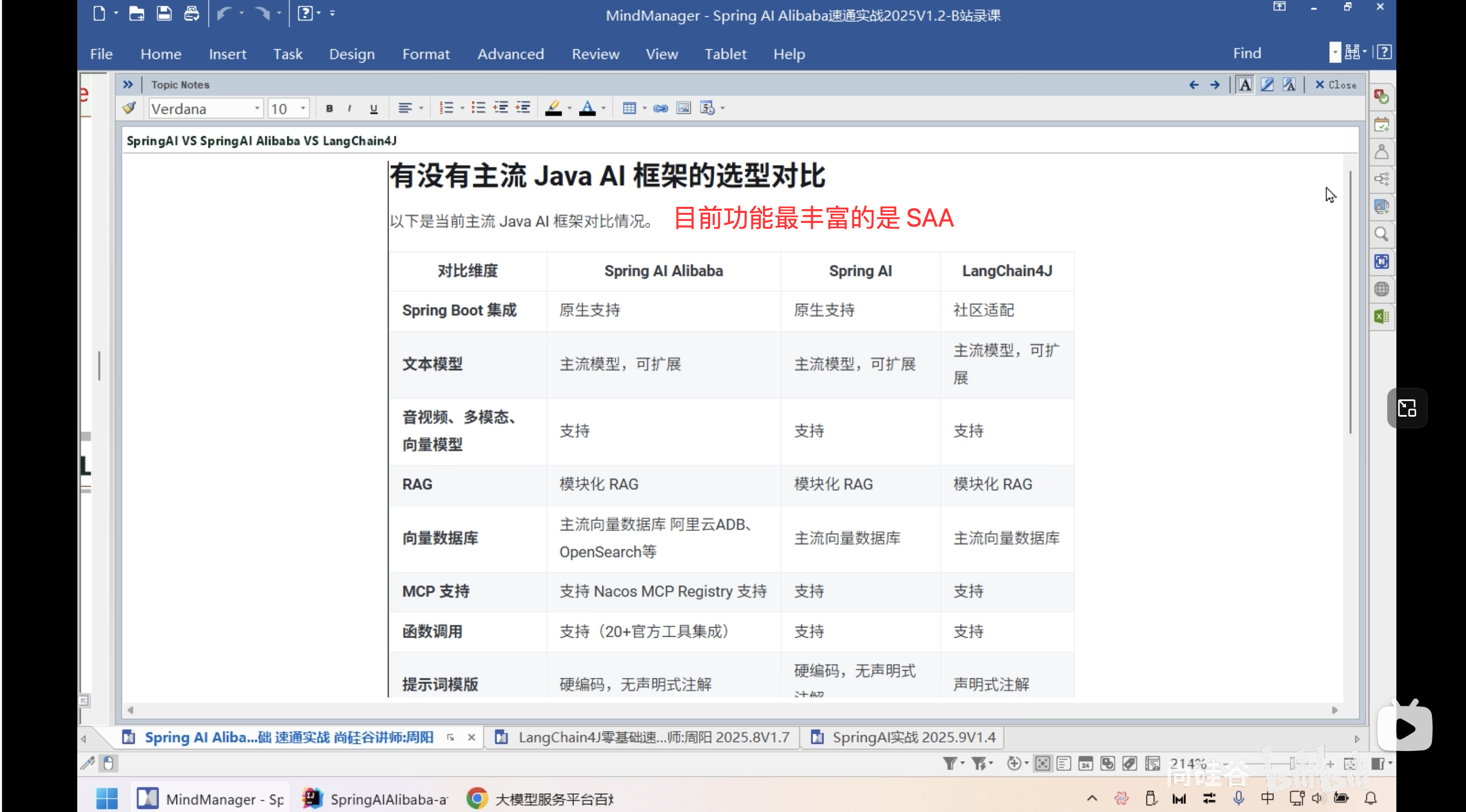Click the Find button
This screenshot has width=1466, height=812.
pyautogui.click(x=1246, y=52)
